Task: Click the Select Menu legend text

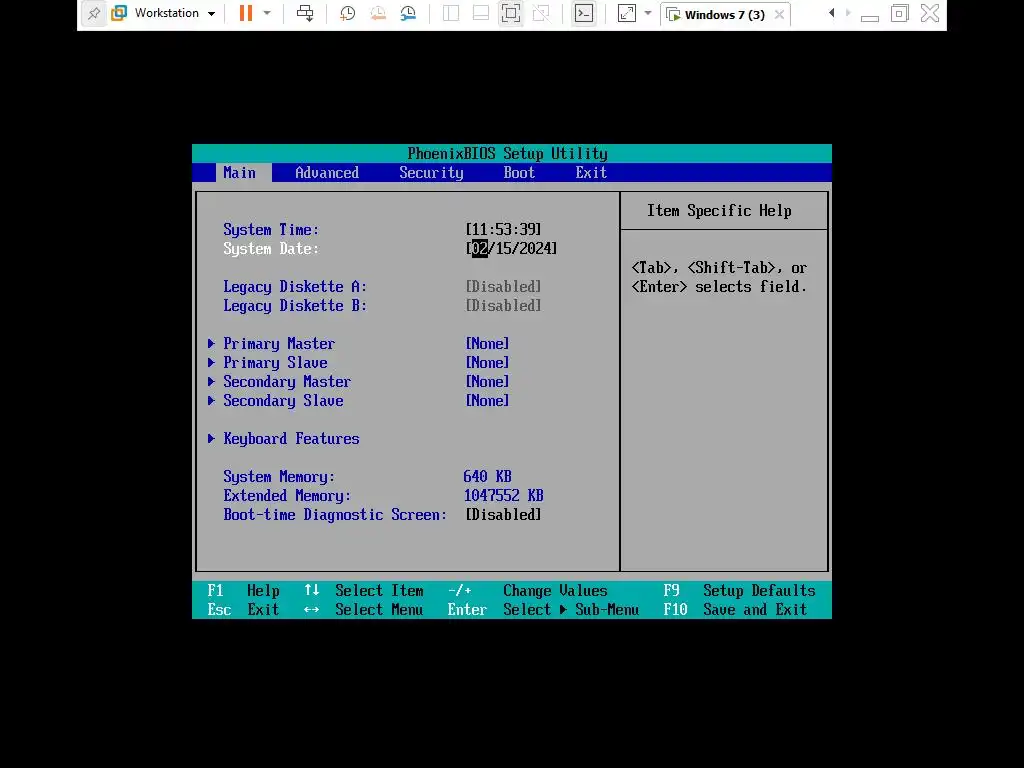Action: click(x=379, y=609)
